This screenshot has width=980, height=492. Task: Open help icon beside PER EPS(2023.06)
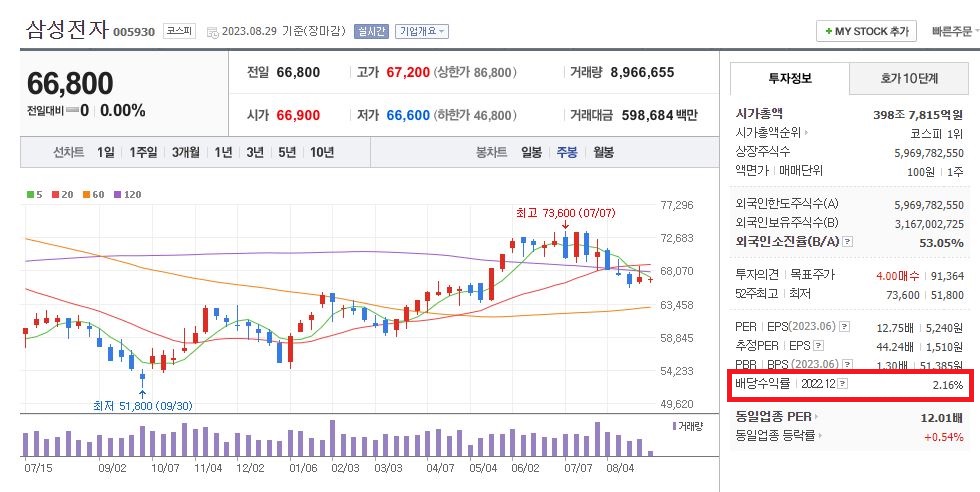coord(844,326)
